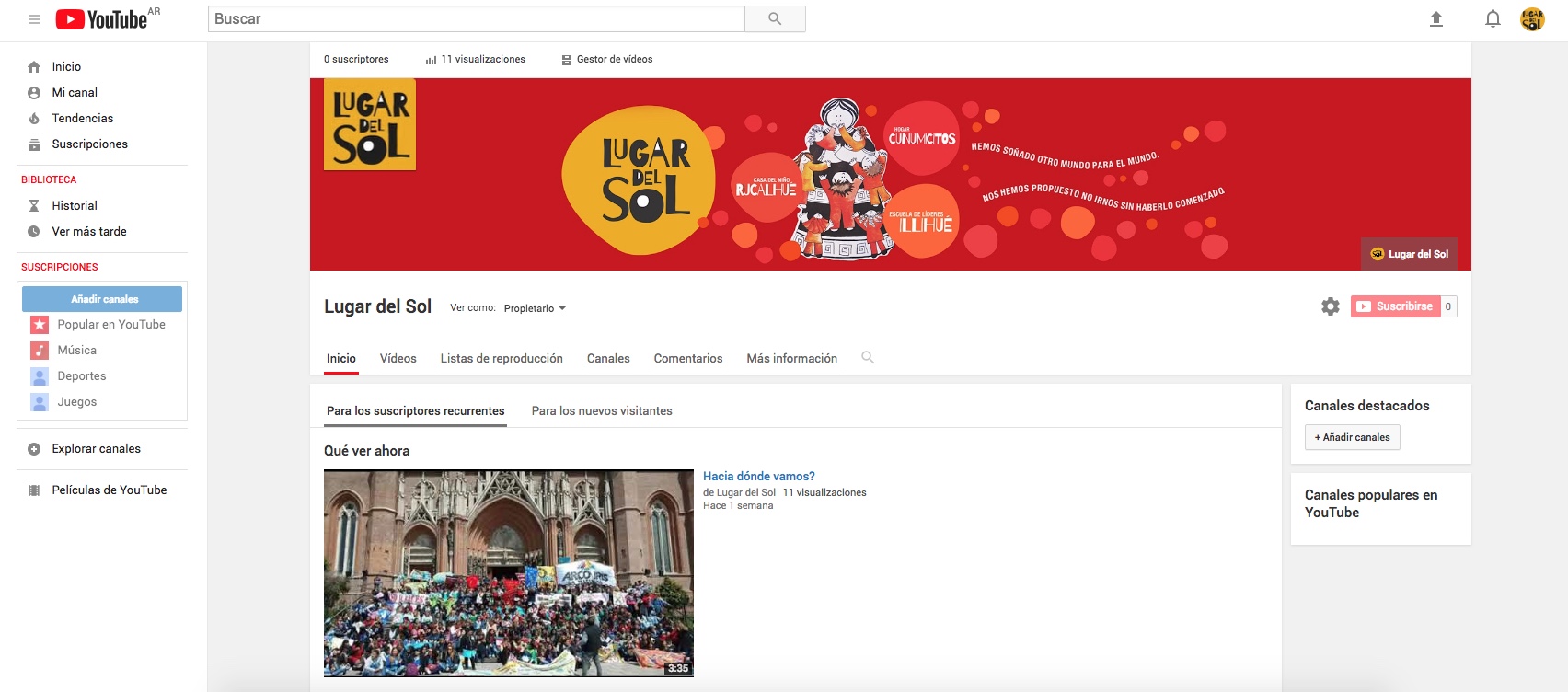The height and width of the screenshot is (692, 1568).
Task: Click the visualizaciones bar chart icon
Action: click(x=431, y=60)
